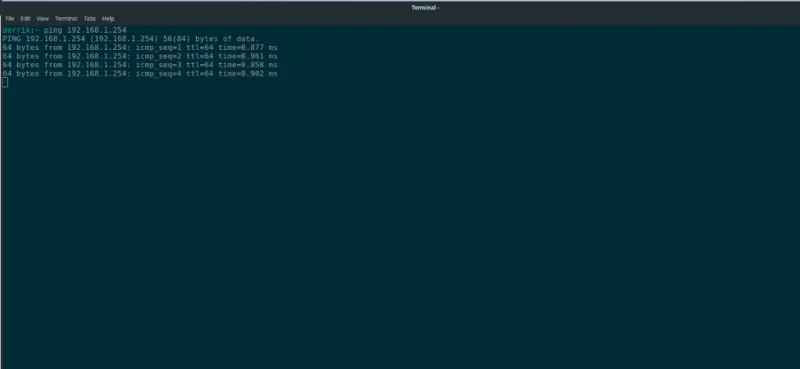Select the icmp_seq=3 ping reply line
The width and height of the screenshot is (800, 369).
(x=140, y=65)
